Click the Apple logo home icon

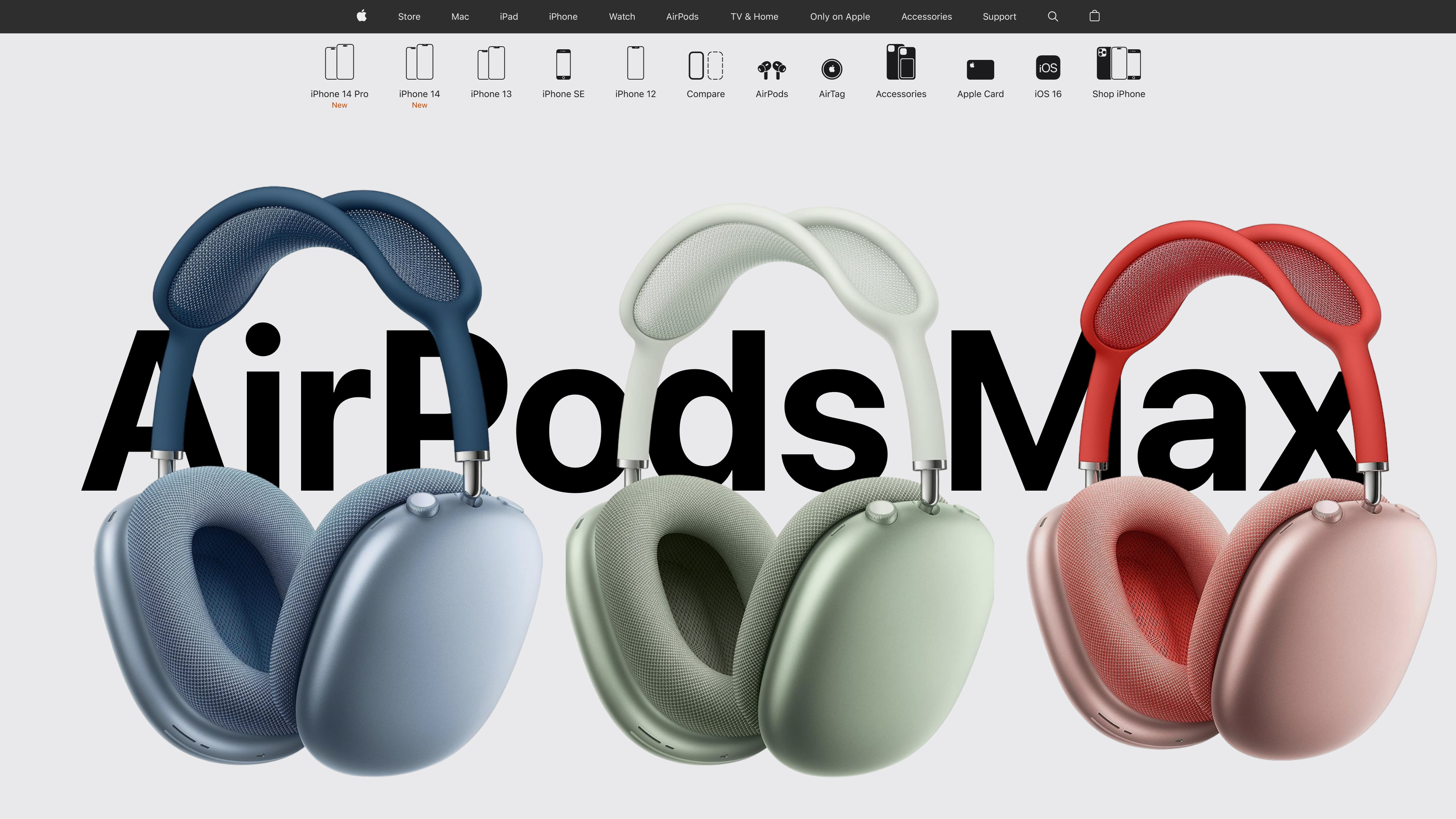pyautogui.click(x=362, y=16)
